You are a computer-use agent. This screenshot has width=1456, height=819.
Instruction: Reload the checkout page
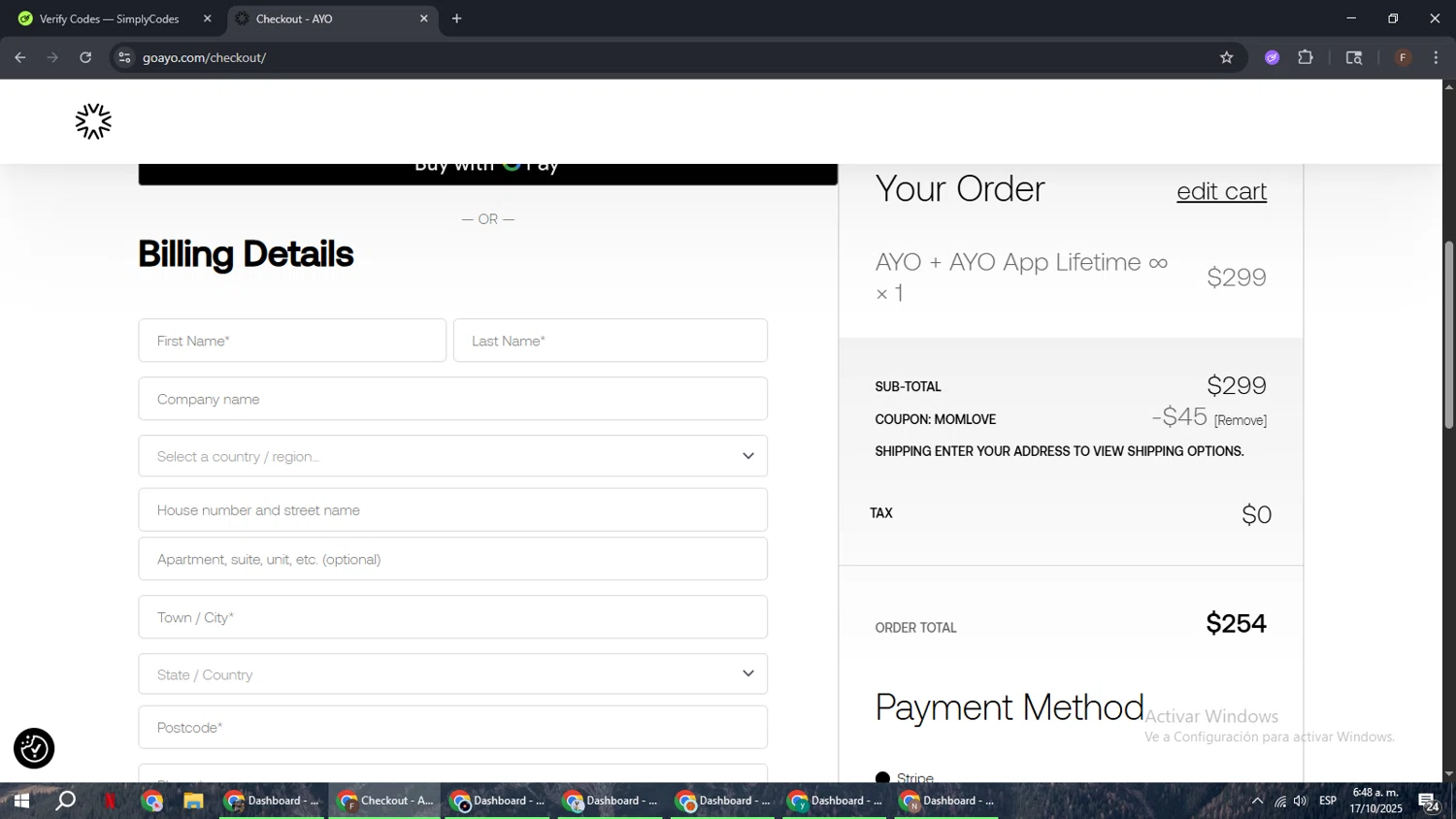point(85,57)
